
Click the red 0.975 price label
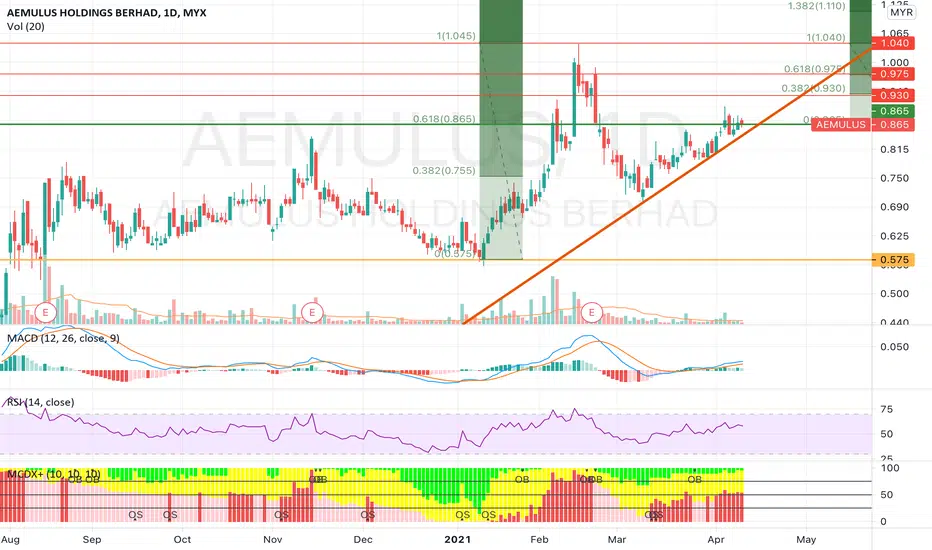[893, 74]
